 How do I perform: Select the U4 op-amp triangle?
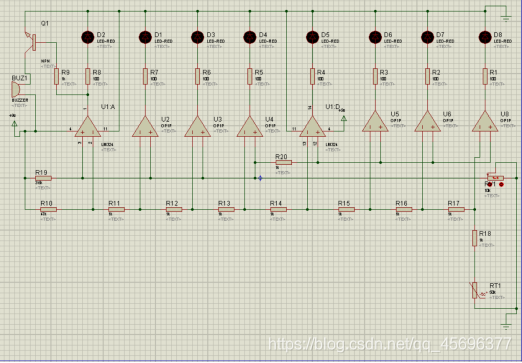[x=250, y=127]
